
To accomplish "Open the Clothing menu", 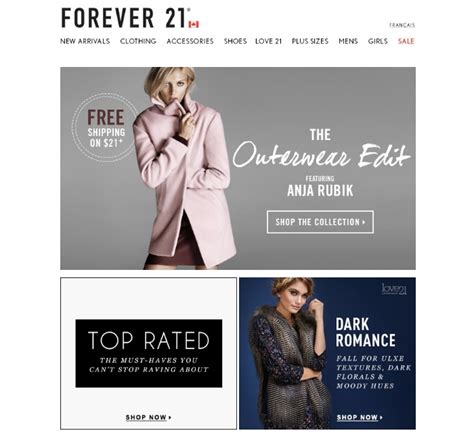I will [x=138, y=41].
